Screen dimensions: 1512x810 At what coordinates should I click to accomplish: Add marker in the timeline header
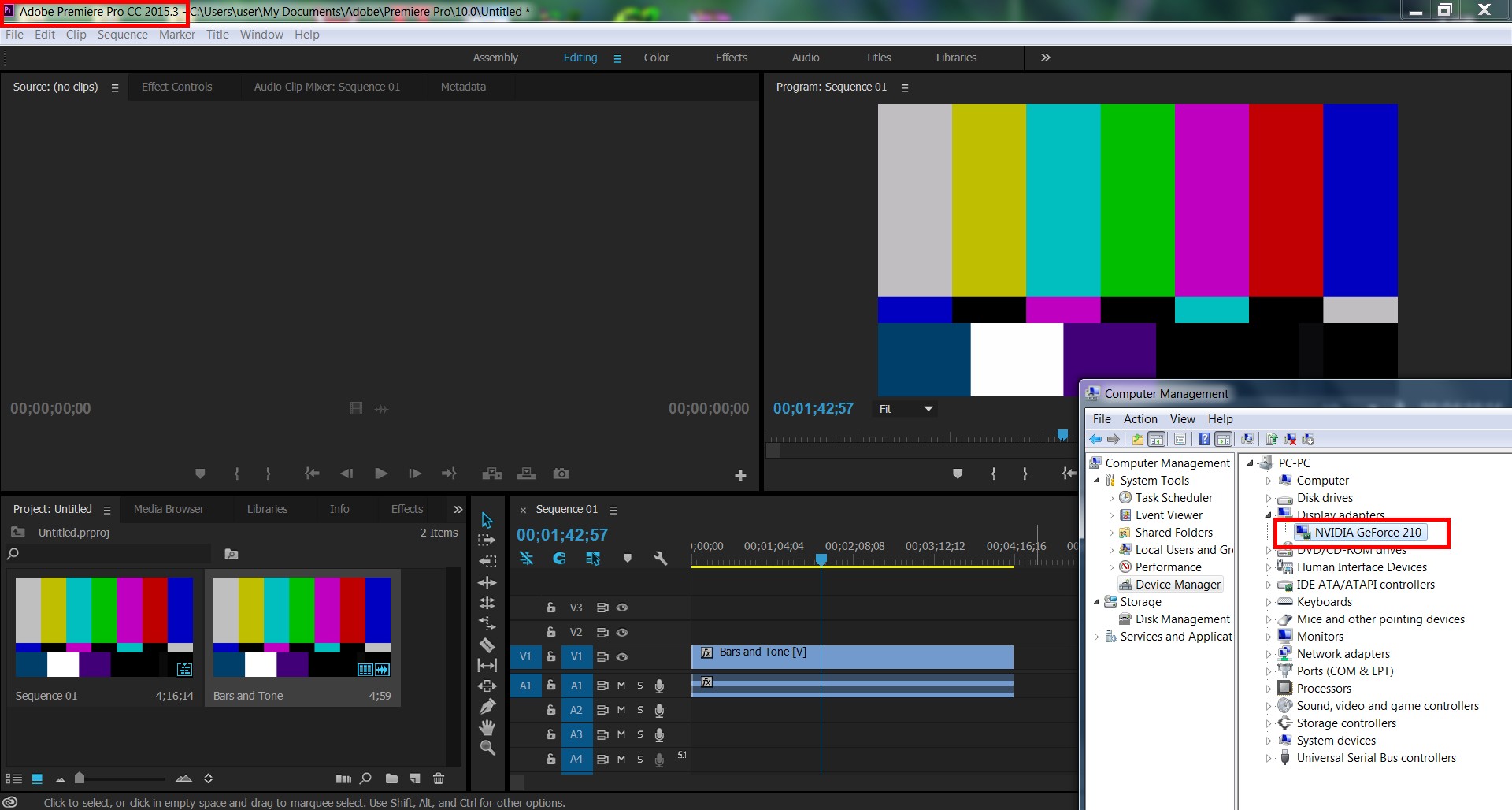pyautogui.click(x=628, y=558)
